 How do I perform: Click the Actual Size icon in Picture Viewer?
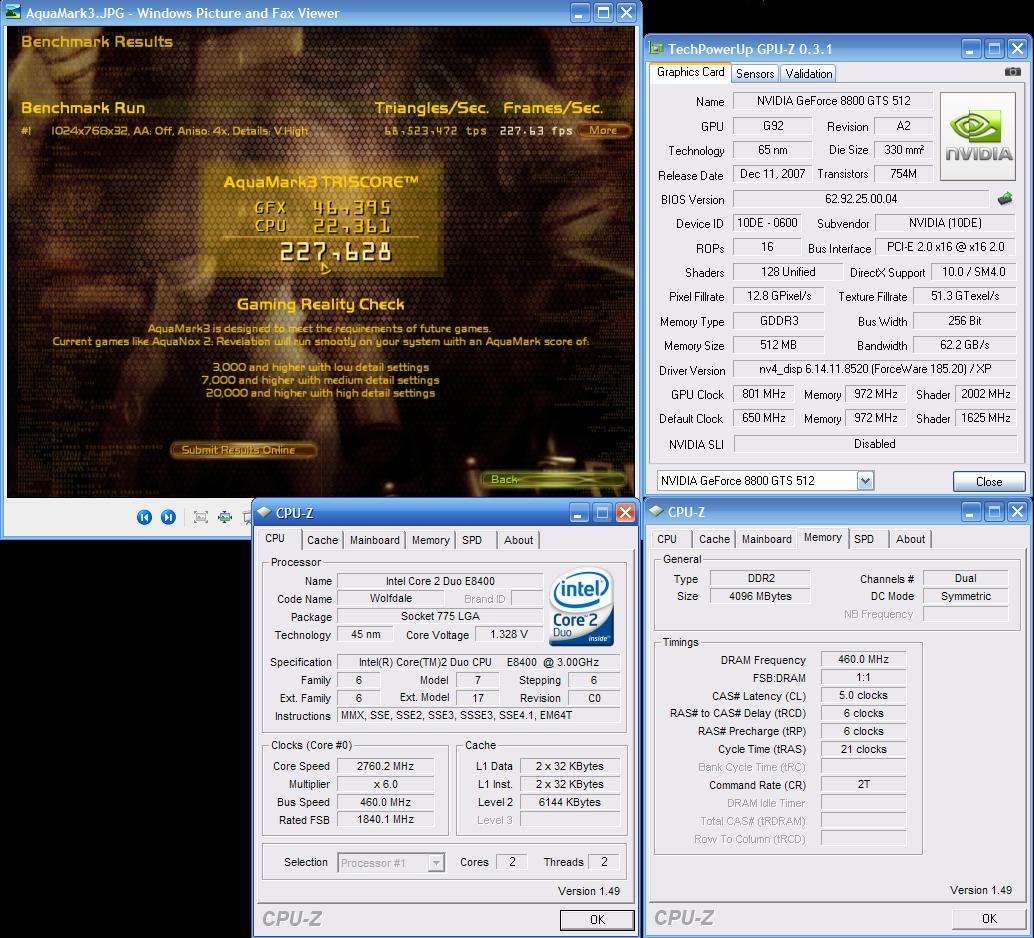coord(225,517)
